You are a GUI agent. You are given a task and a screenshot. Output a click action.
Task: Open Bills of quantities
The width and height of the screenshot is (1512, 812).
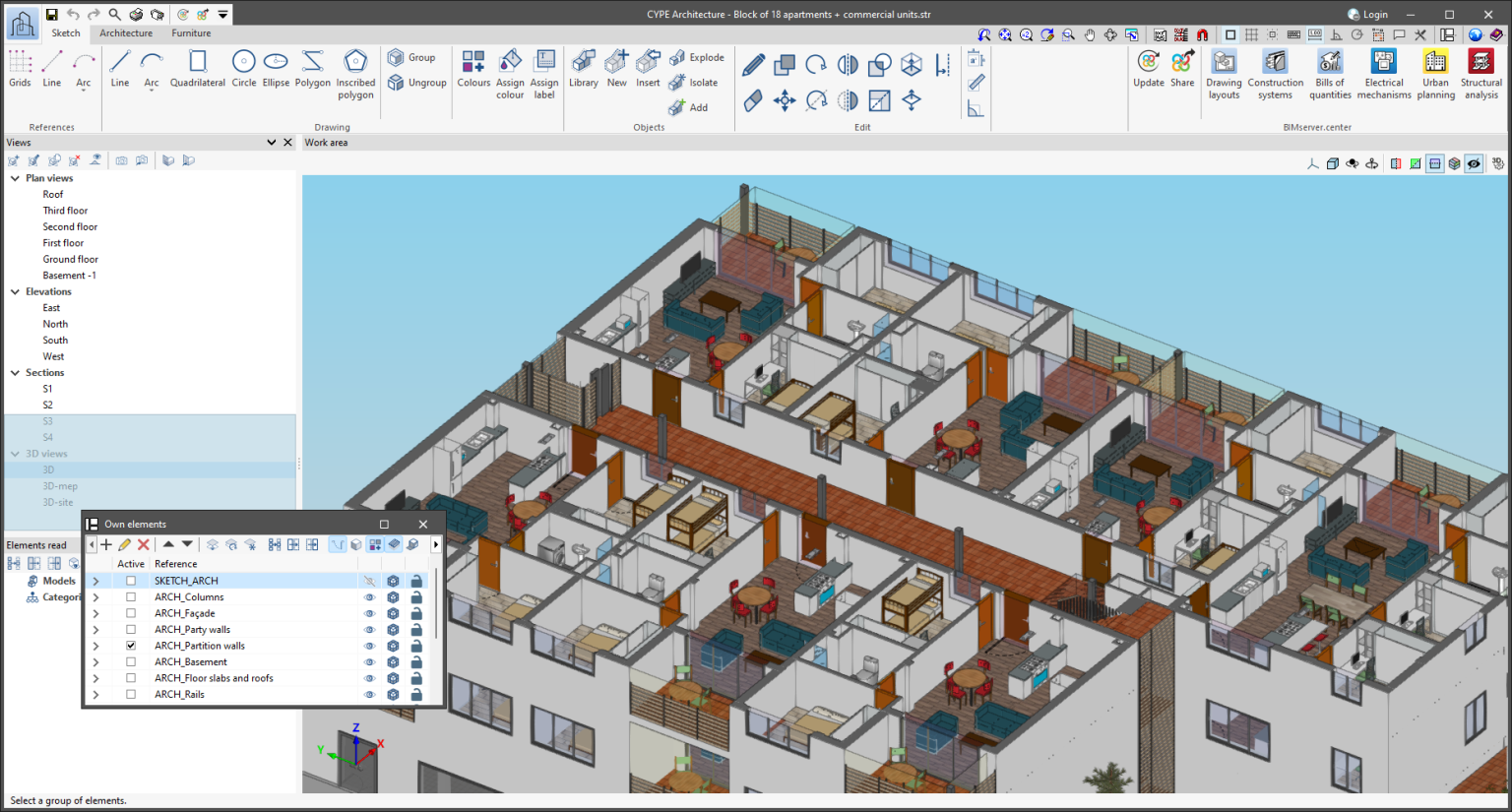coord(1330,72)
